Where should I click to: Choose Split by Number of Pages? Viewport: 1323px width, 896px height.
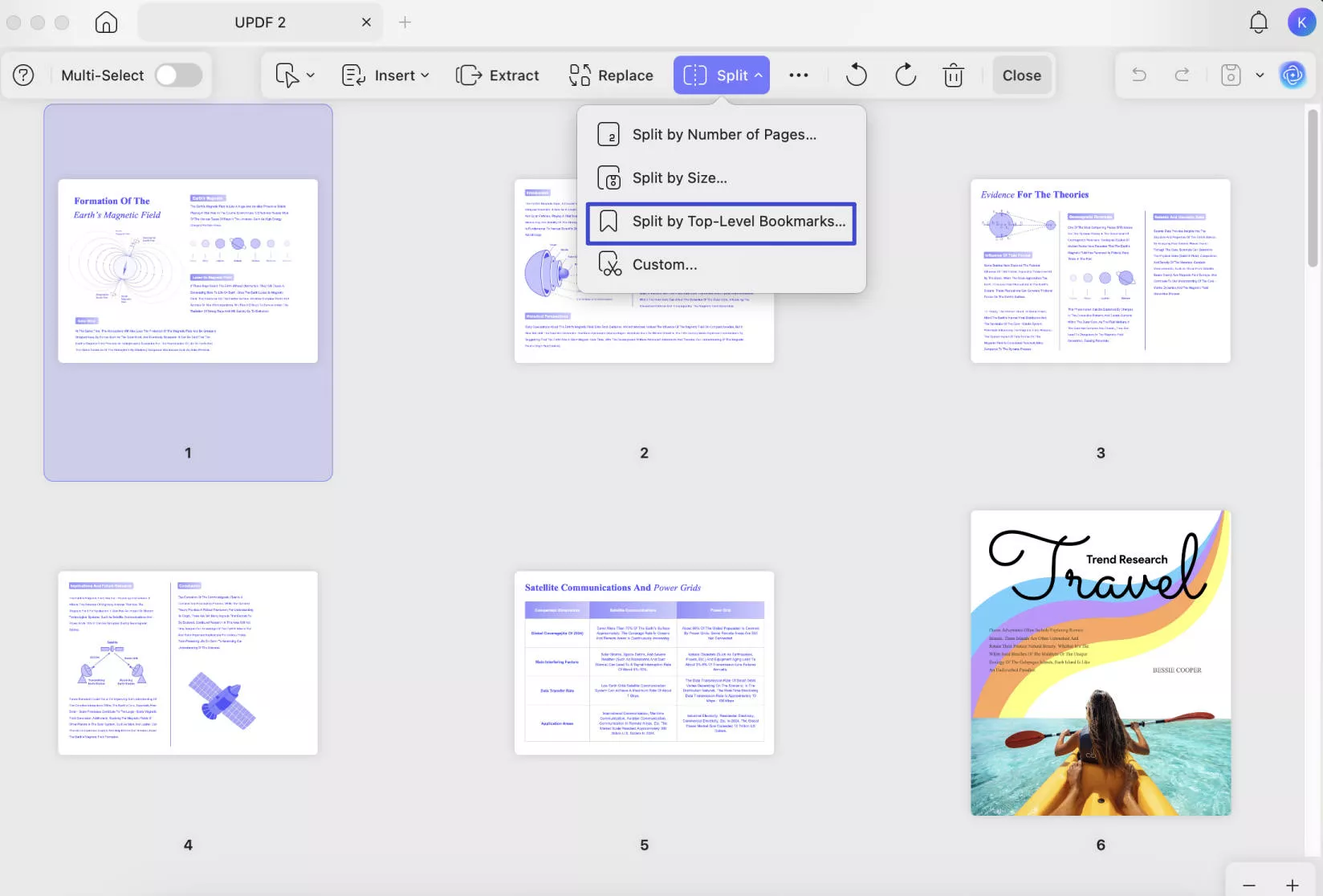(x=723, y=135)
